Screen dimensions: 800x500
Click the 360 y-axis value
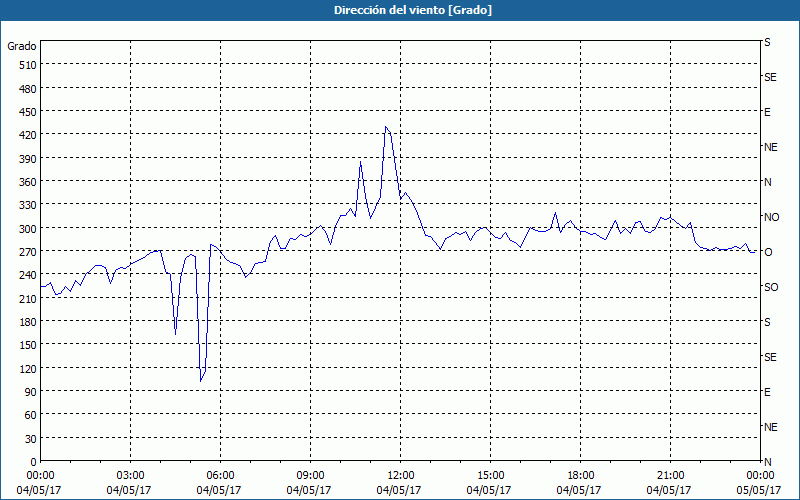pyautogui.click(x=28, y=182)
